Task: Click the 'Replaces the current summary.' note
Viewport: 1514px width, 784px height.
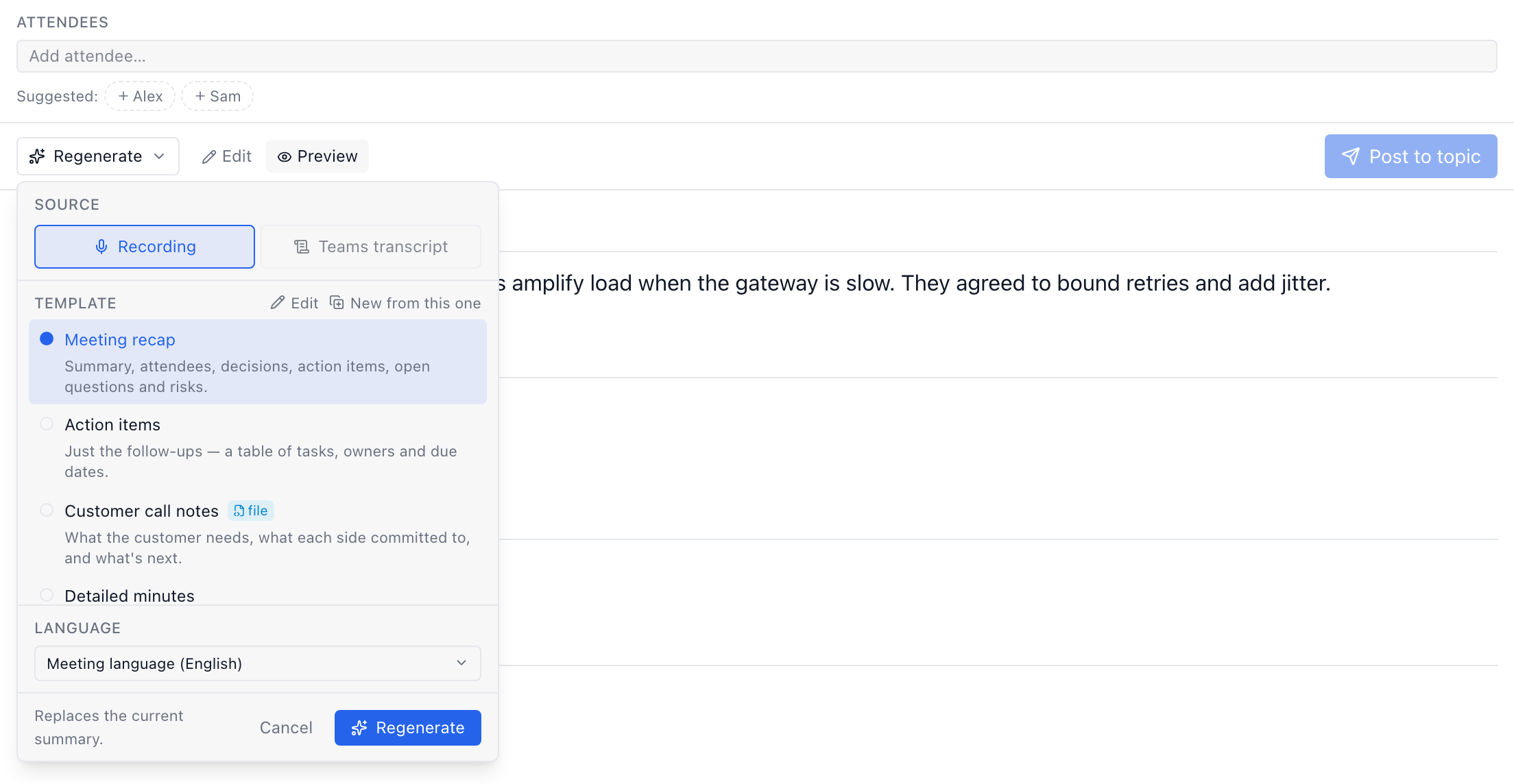Action: coord(109,727)
